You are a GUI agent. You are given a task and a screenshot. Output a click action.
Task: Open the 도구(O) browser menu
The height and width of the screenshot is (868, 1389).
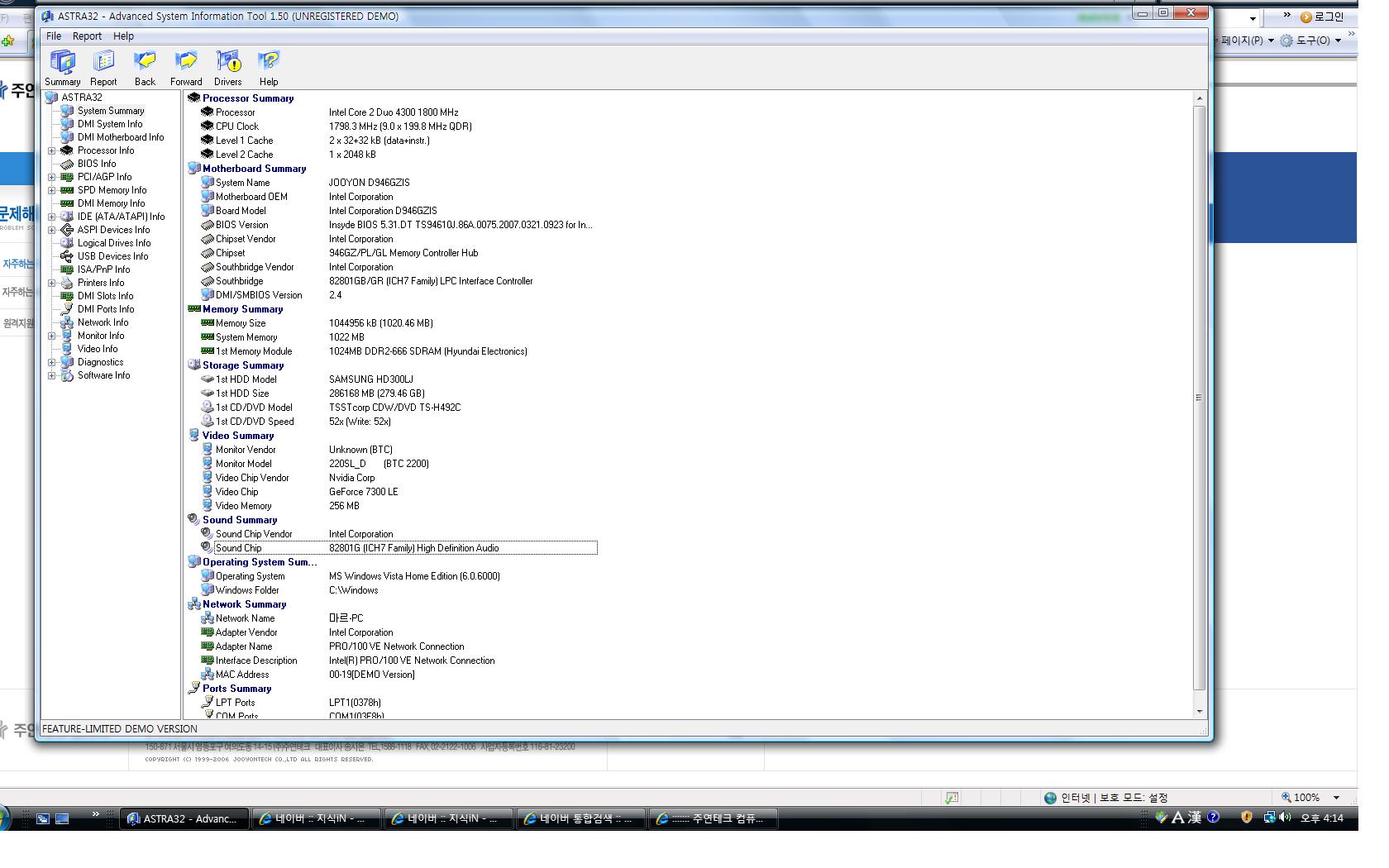(1310, 41)
